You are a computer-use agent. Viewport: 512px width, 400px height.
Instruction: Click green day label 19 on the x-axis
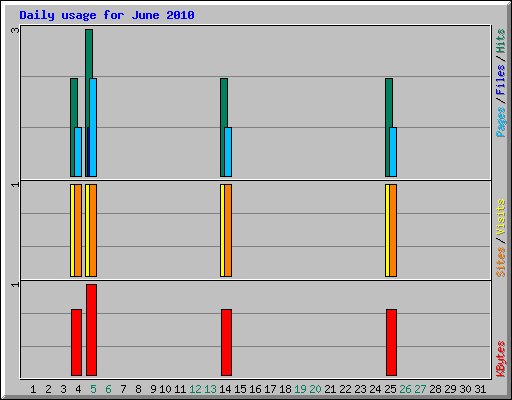tap(300, 389)
